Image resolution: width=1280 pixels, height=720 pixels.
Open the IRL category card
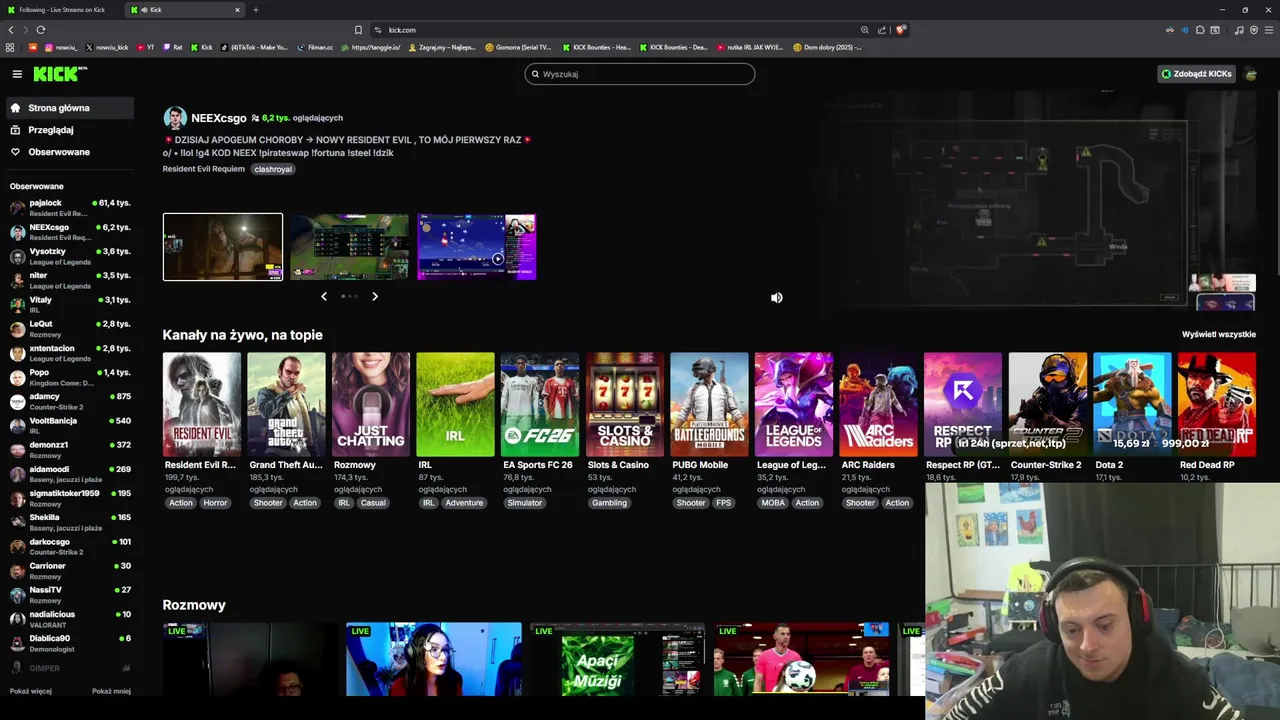(x=455, y=404)
